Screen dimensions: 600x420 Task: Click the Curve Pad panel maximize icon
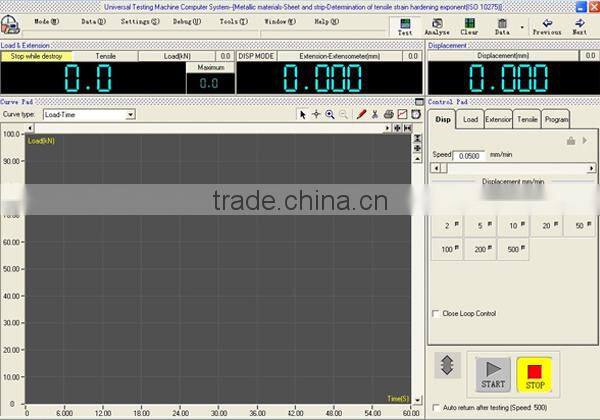[419, 102]
